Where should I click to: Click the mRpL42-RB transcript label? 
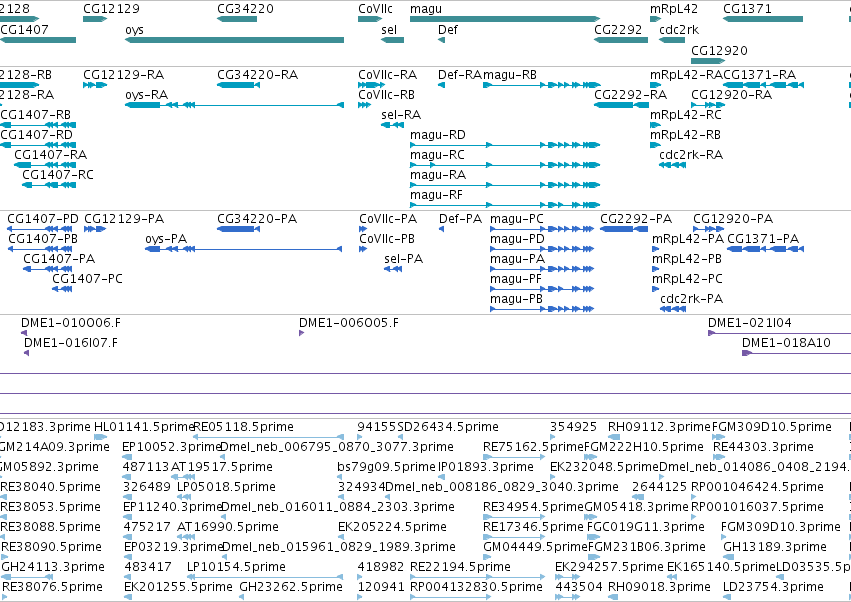click(x=685, y=135)
